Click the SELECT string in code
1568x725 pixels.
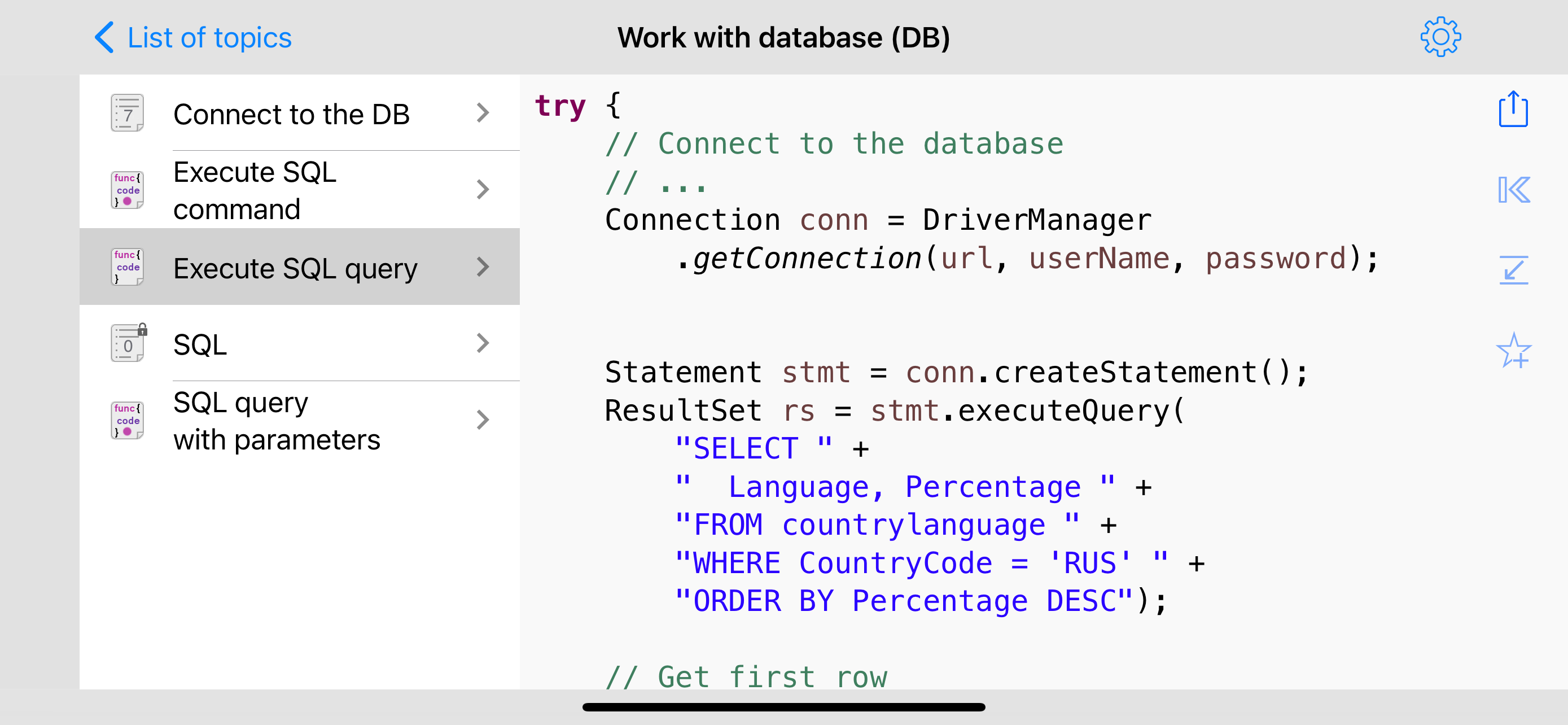point(753,449)
